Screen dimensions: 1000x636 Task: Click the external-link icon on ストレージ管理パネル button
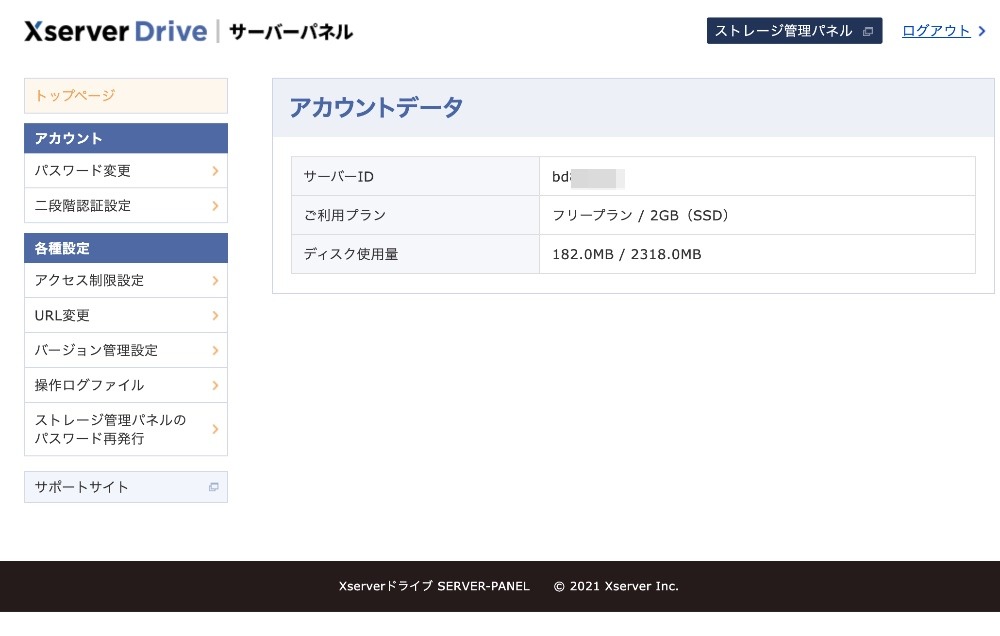pos(866,31)
